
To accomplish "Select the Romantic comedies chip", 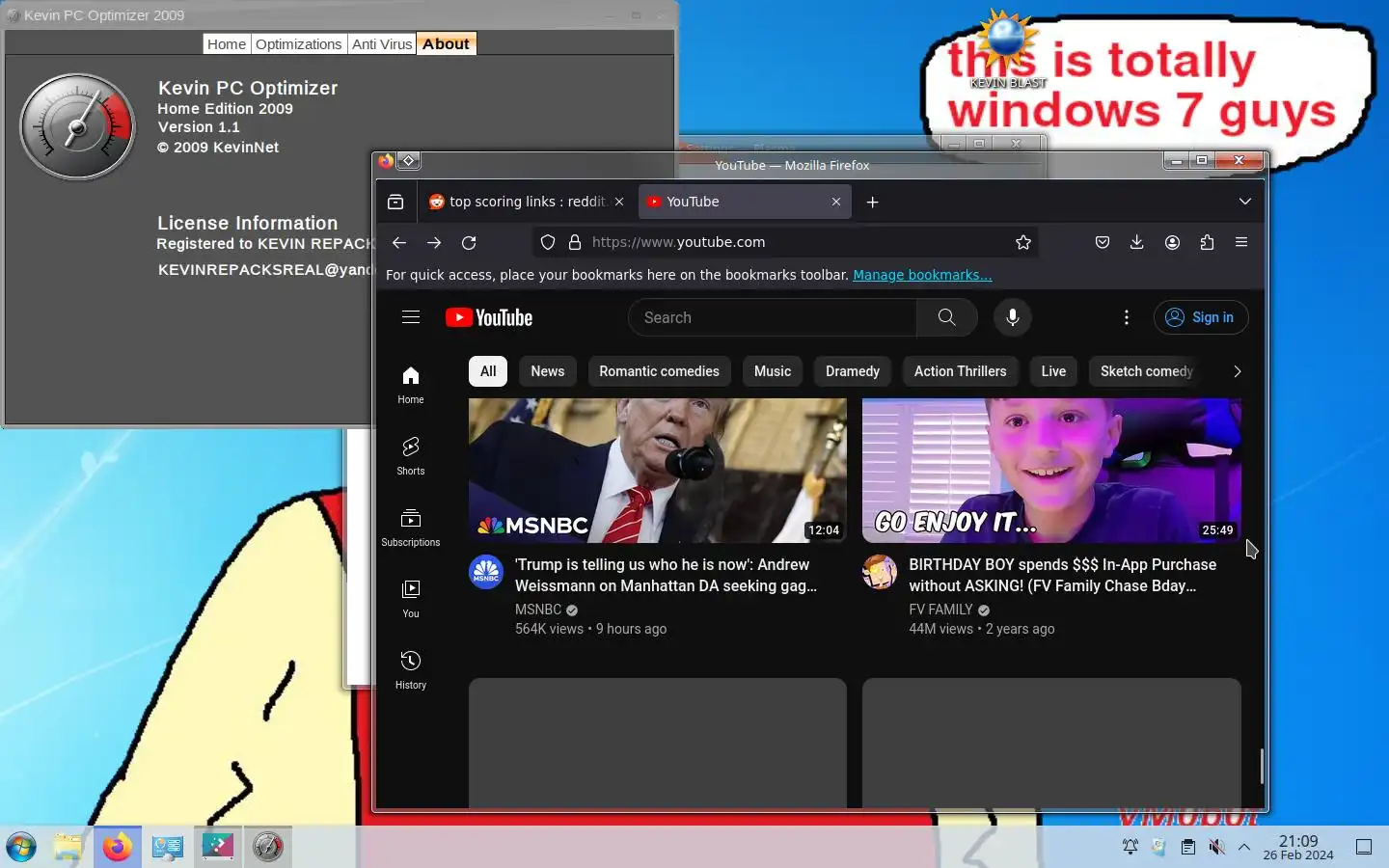I will [x=660, y=371].
